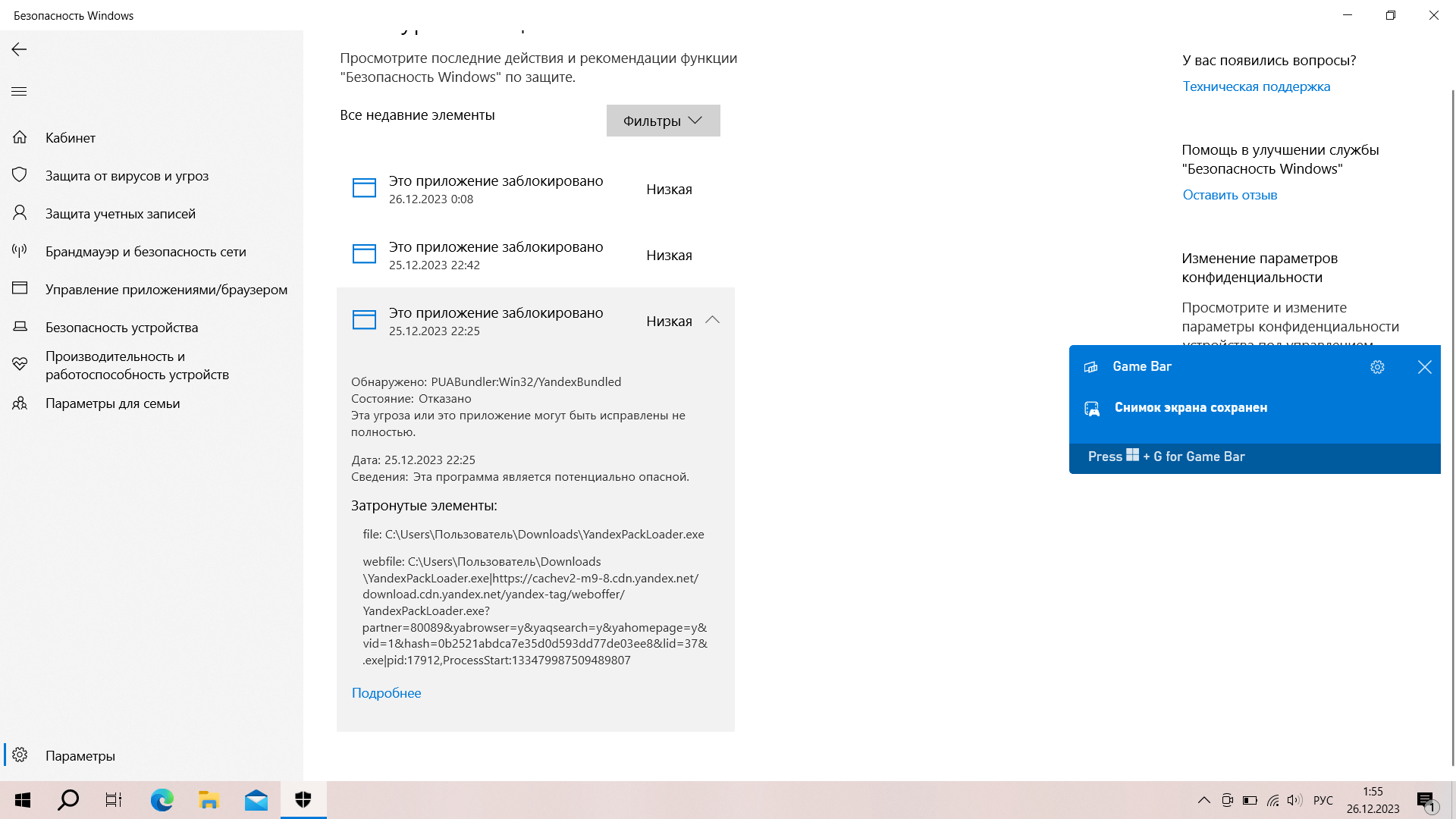
Task: Collapse the 22:25 entry with chevron
Action: point(712,320)
